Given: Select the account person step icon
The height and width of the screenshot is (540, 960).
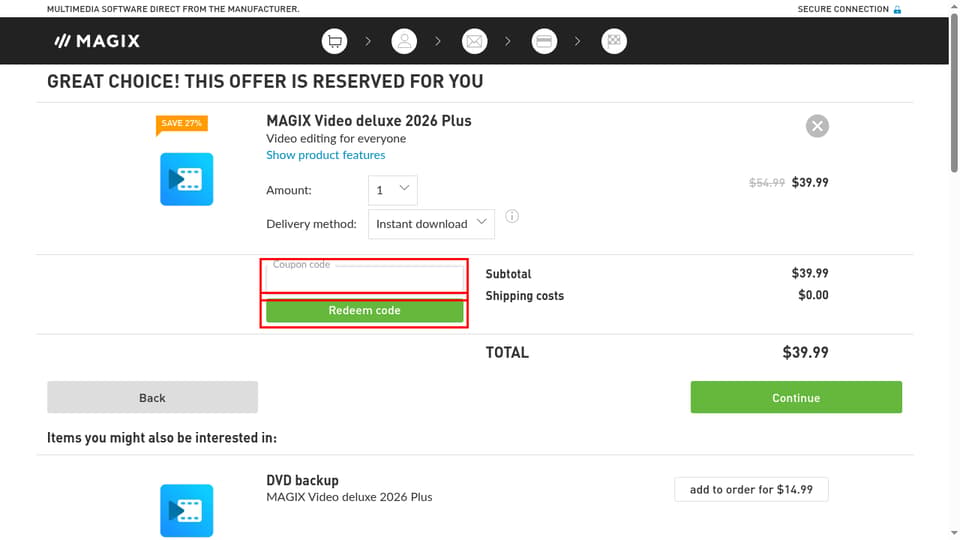Looking at the screenshot, I should (x=404, y=41).
